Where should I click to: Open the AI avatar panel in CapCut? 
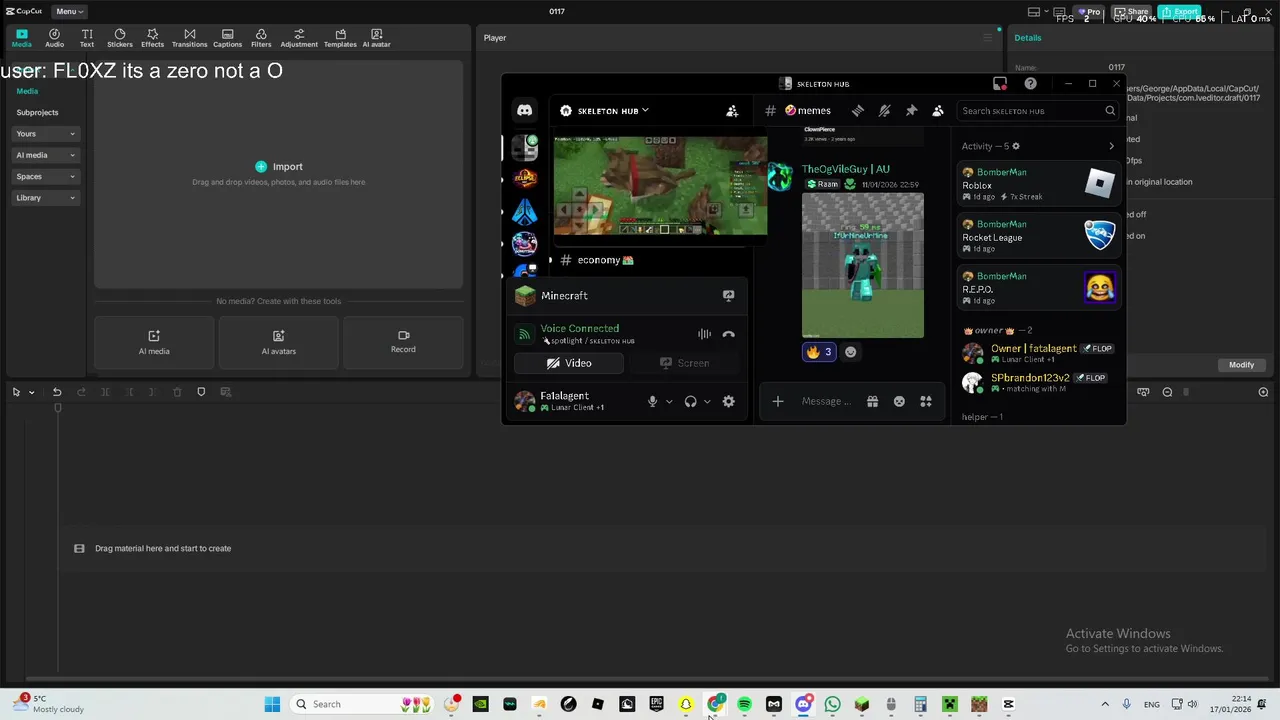click(376, 38)
